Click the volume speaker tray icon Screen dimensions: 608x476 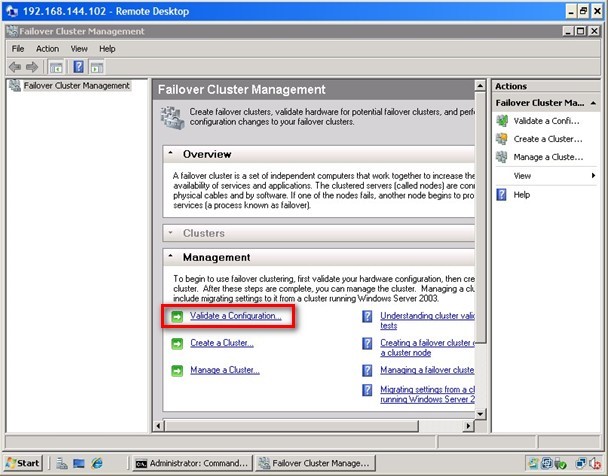594,463
